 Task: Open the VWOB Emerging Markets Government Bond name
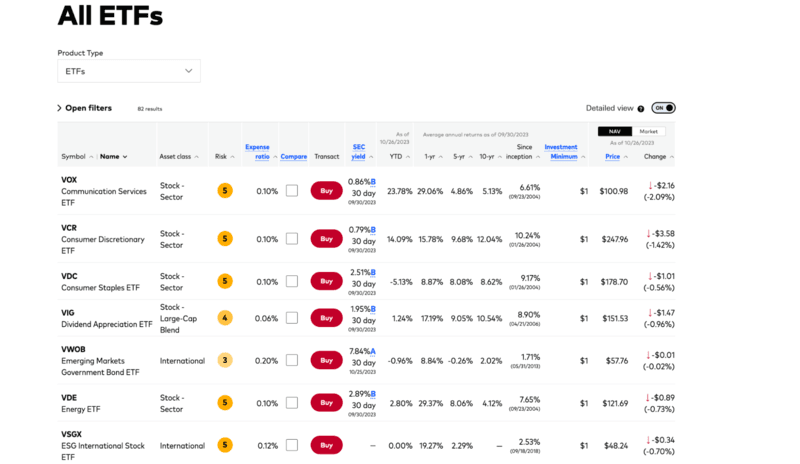[100, 367]
